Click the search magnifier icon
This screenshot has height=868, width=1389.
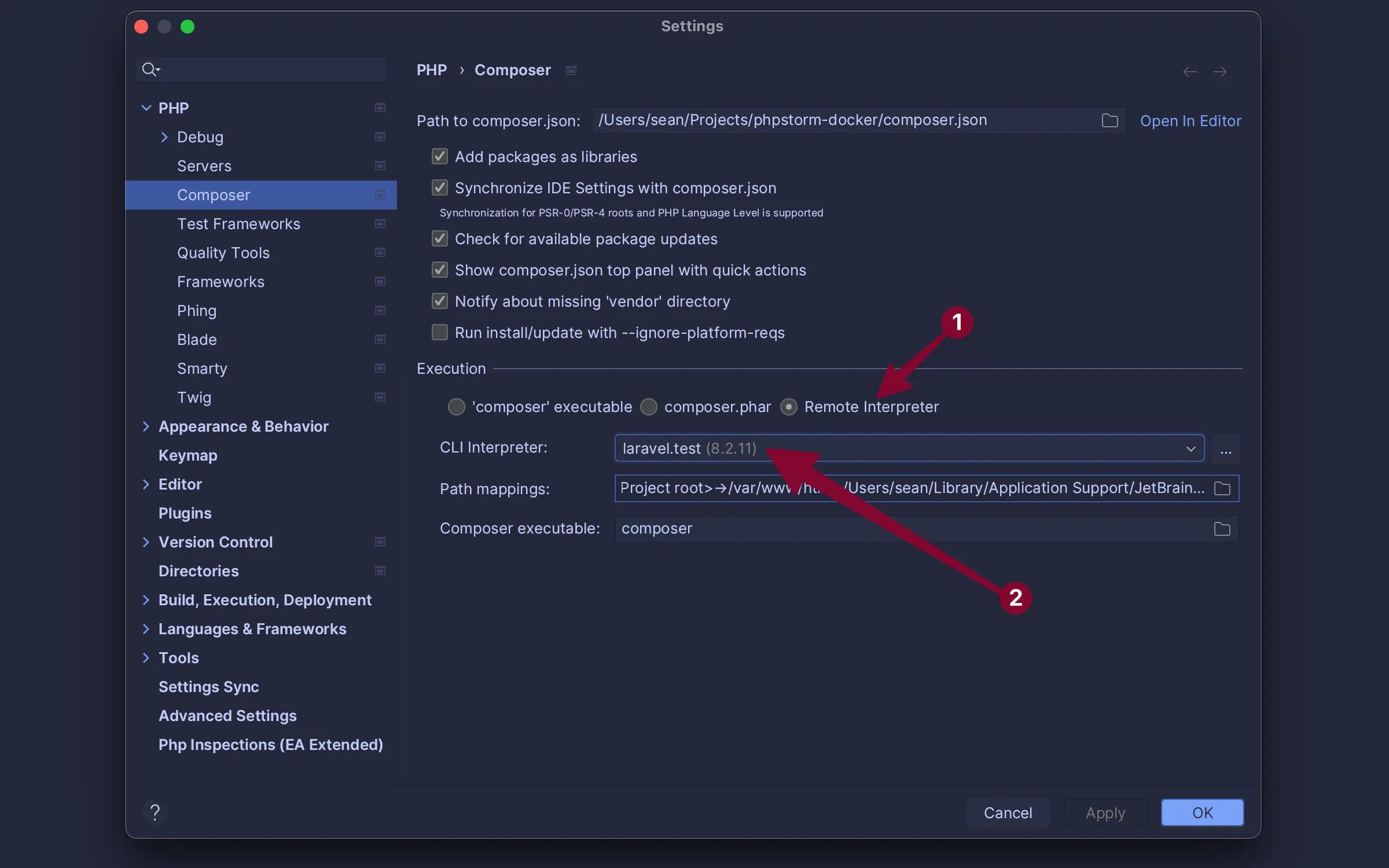tap(150, 69)
